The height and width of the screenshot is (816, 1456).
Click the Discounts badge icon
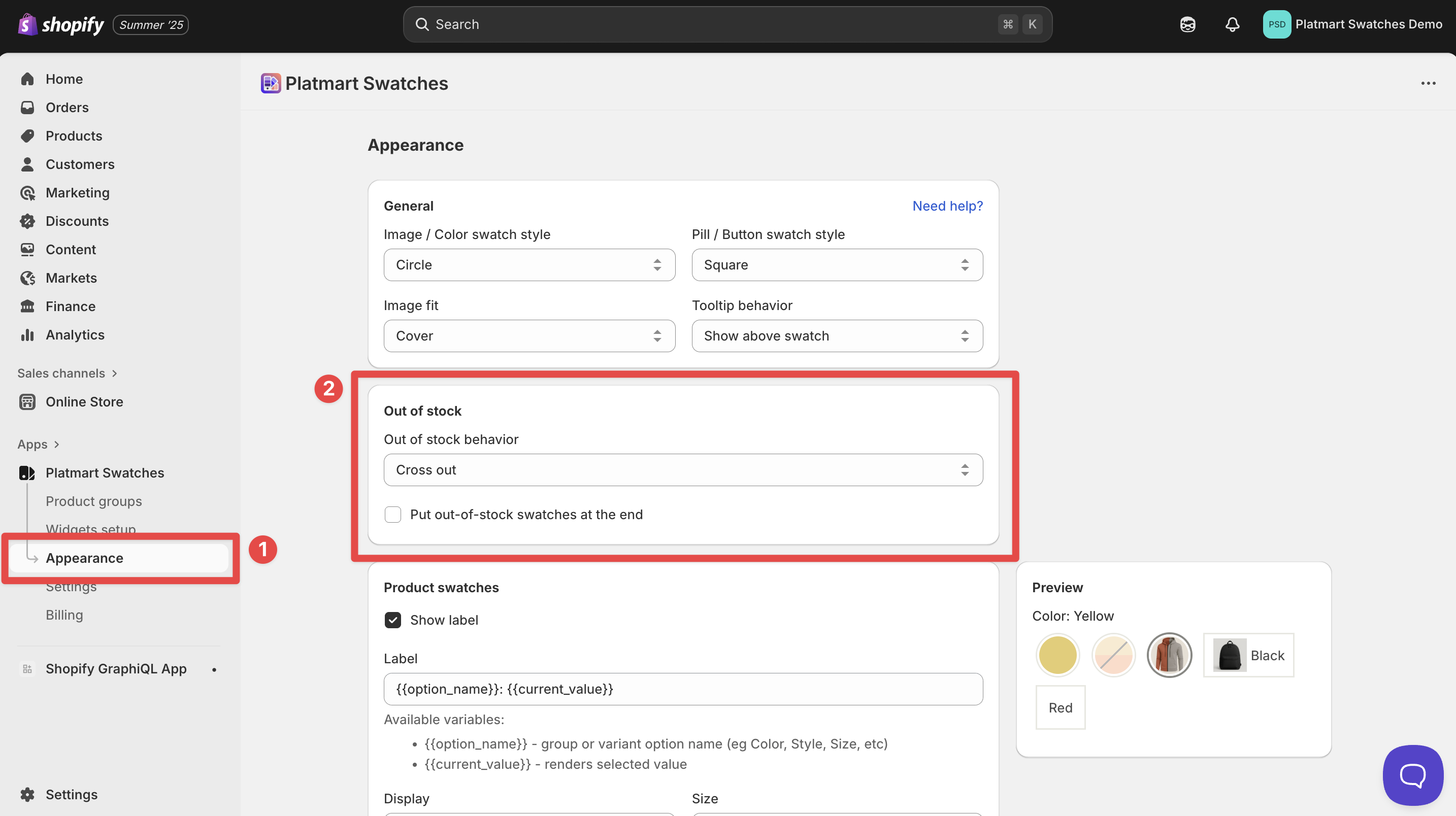click(27, 221)
